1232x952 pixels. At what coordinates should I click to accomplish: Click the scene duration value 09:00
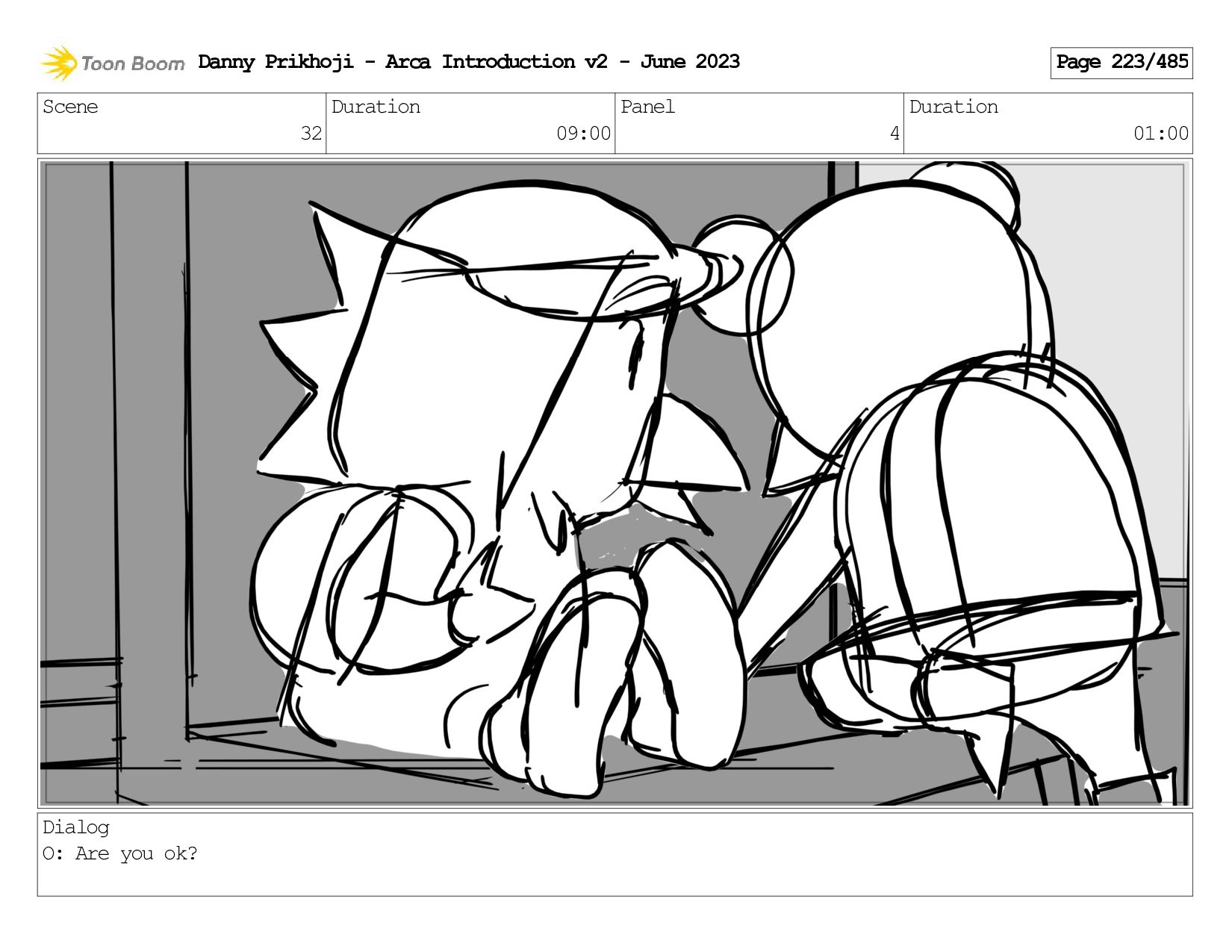click(583, 134)
